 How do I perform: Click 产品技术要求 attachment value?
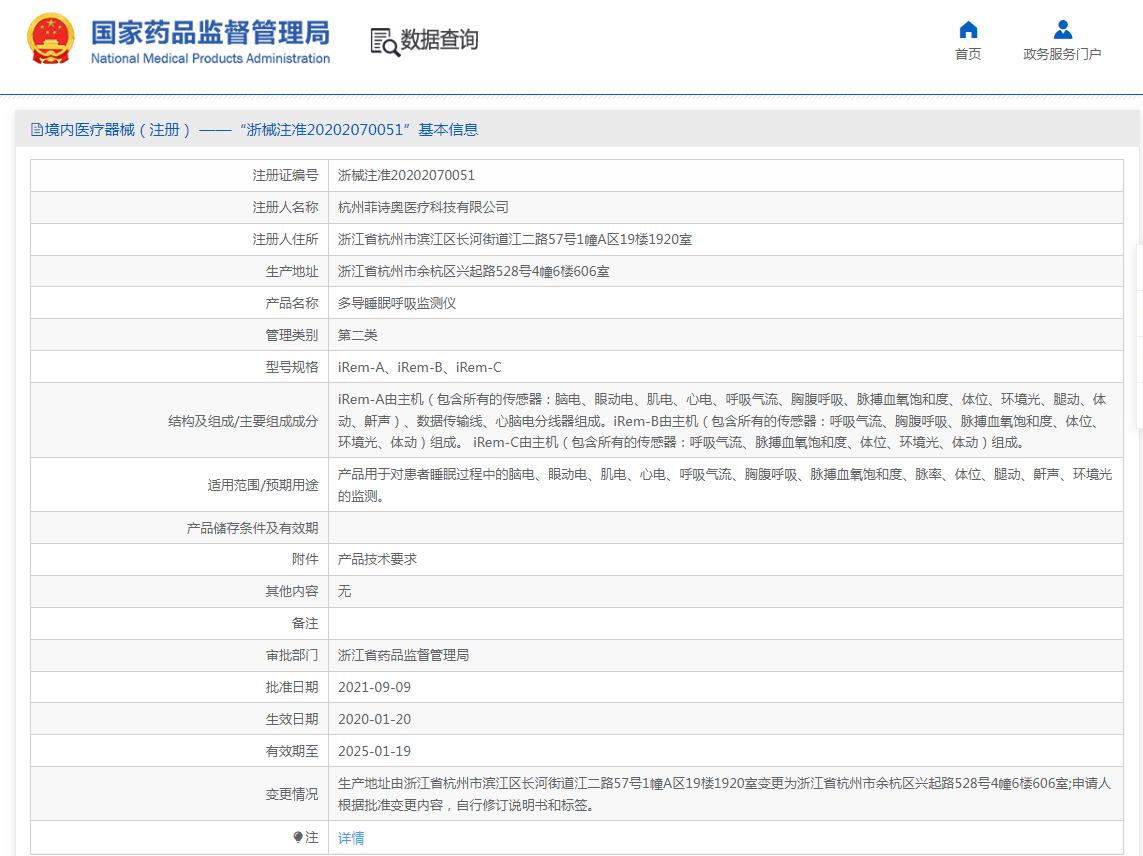click(x=377, y=559)
